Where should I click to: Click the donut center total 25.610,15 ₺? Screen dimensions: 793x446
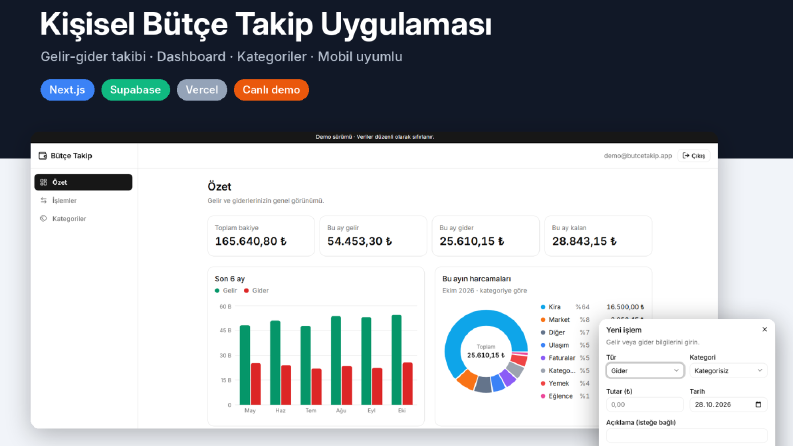coord(486,355)
